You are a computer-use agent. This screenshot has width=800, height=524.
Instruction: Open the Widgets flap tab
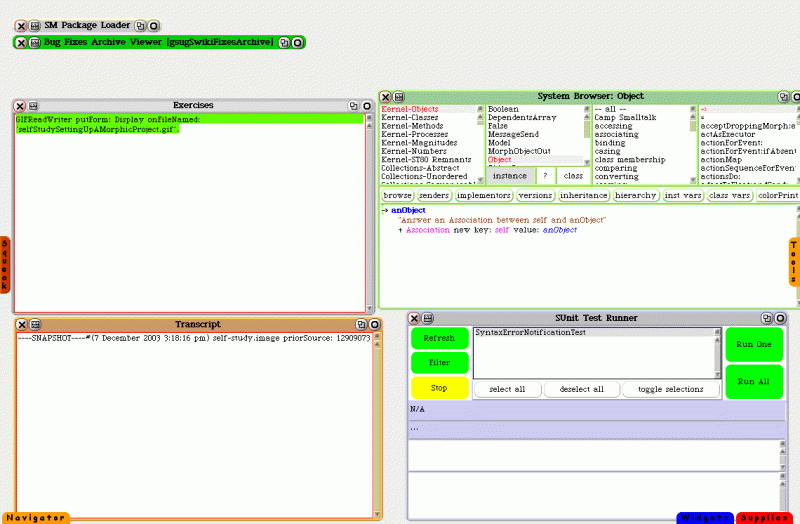click(x=705, y=518)
